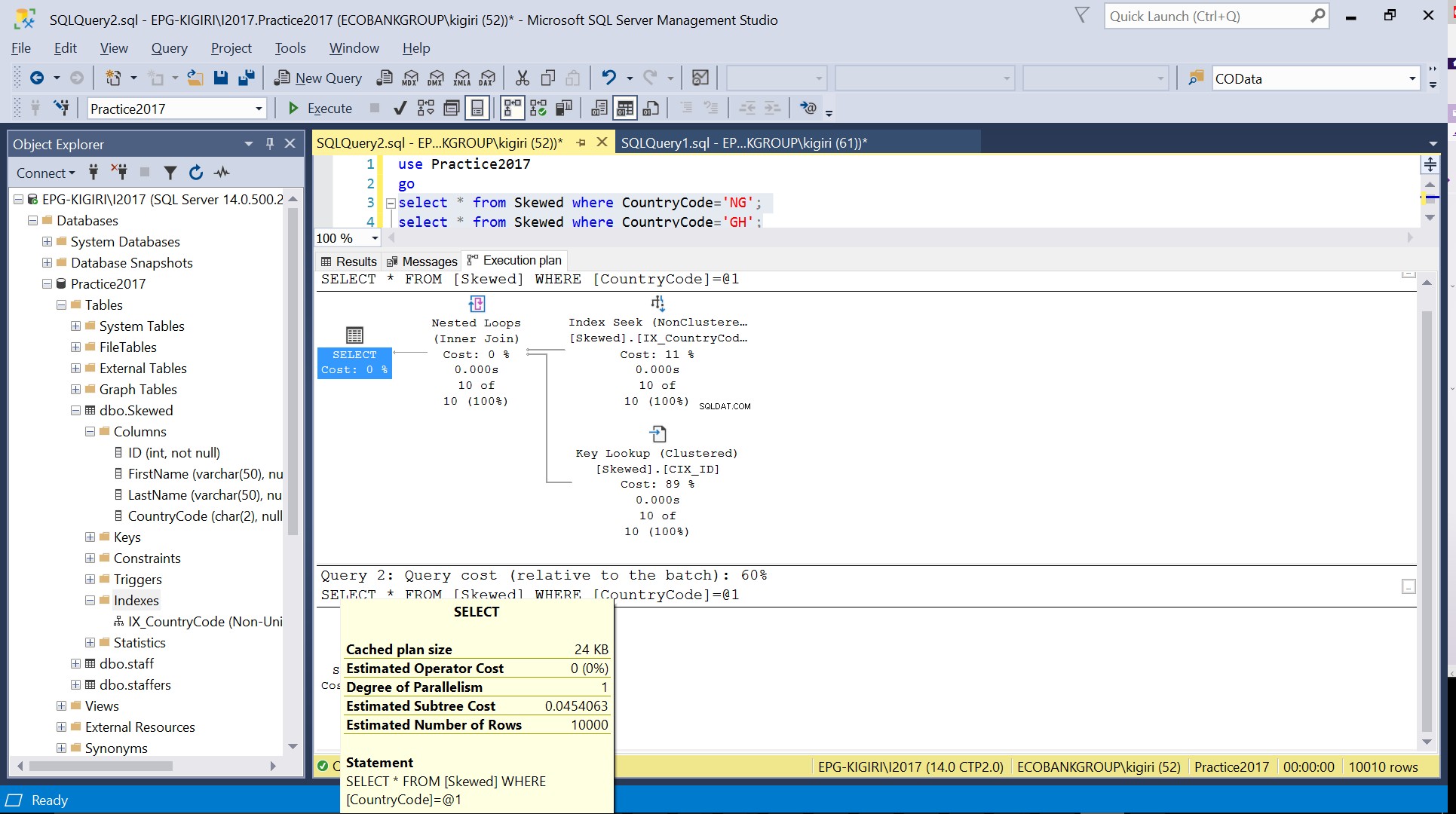Click the Object Explorer filter funnel icon

pyautogui.click(x=170, y=173)
